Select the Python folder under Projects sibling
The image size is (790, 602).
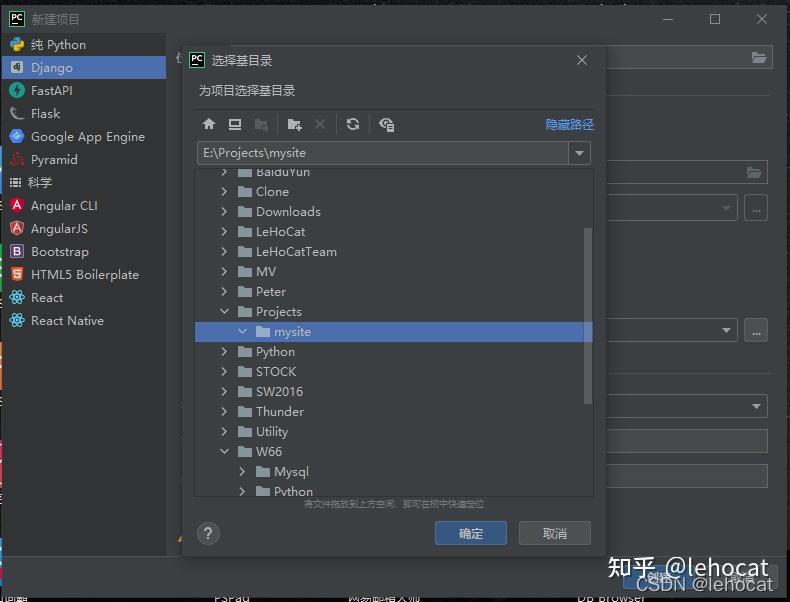275,352
